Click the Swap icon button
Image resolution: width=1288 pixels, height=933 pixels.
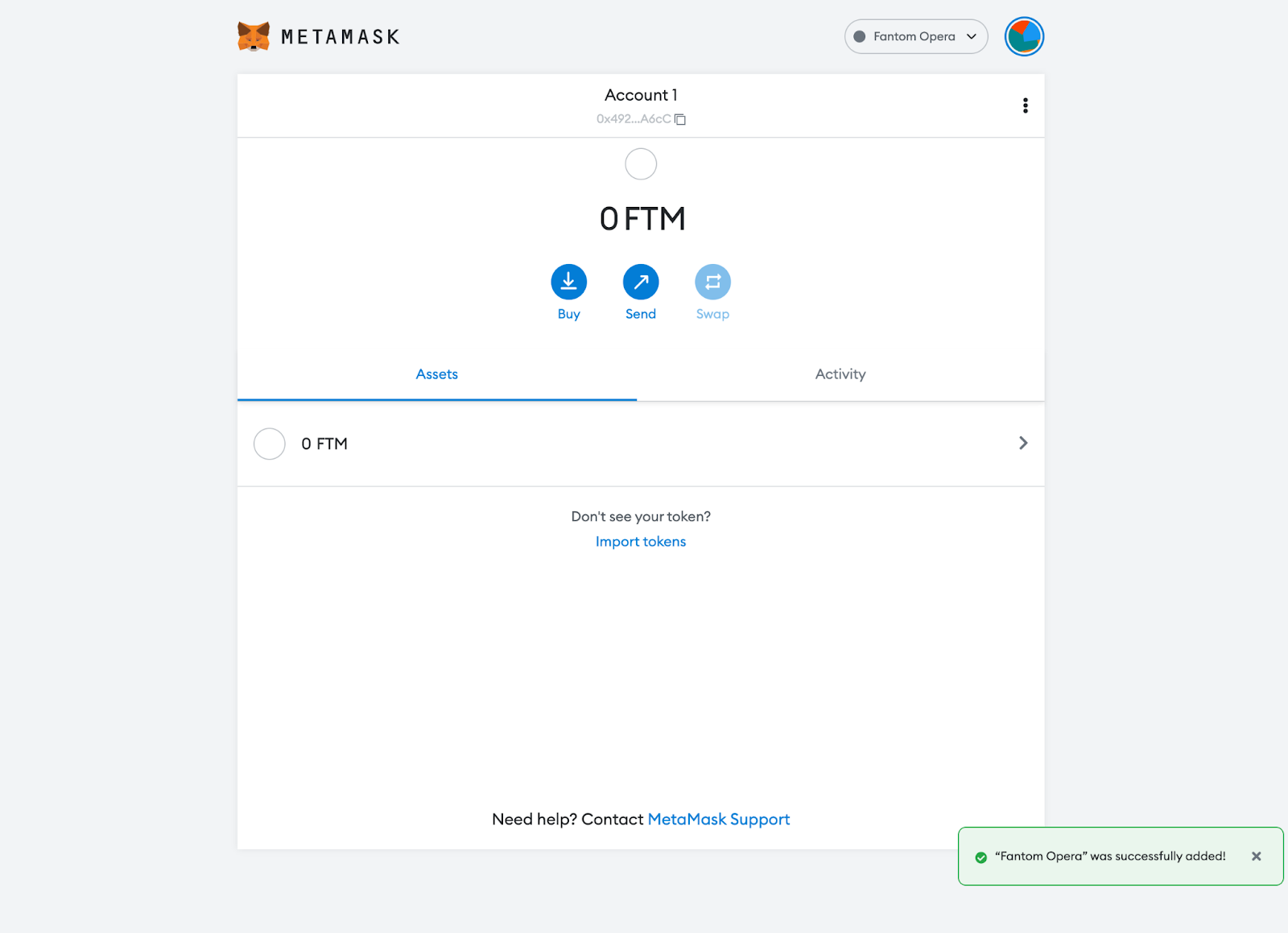click(712, 282)
